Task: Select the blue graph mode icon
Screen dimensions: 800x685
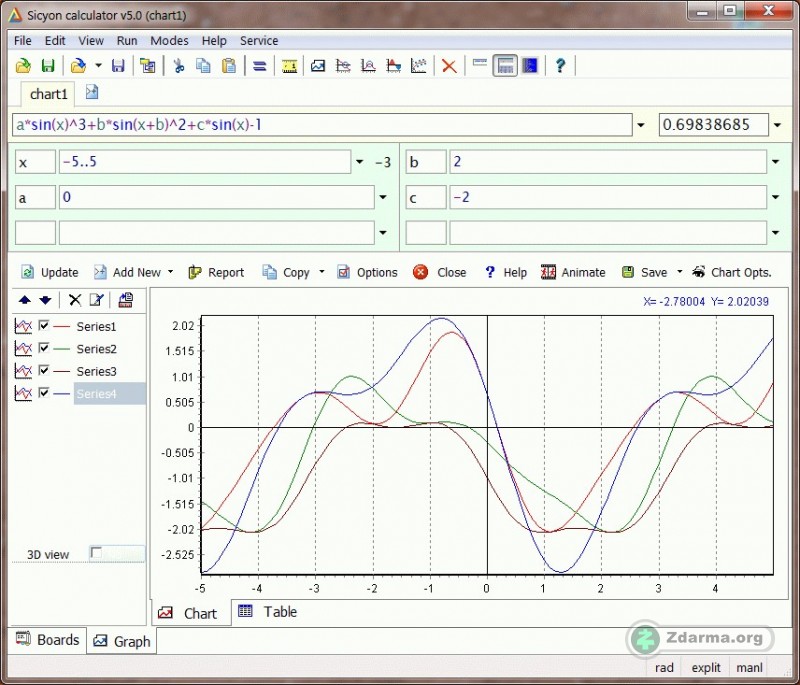Action: coord(530,66)
